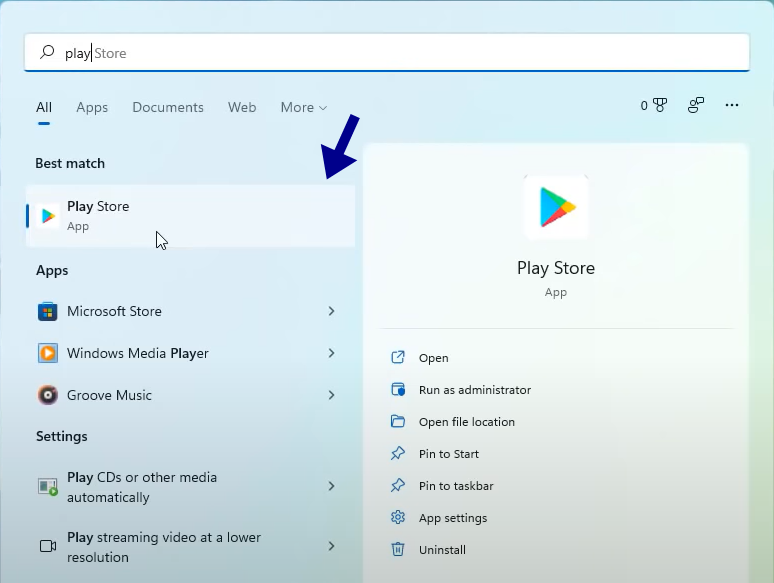Click the small Play Store icon in best match

(x=48, y=216)
